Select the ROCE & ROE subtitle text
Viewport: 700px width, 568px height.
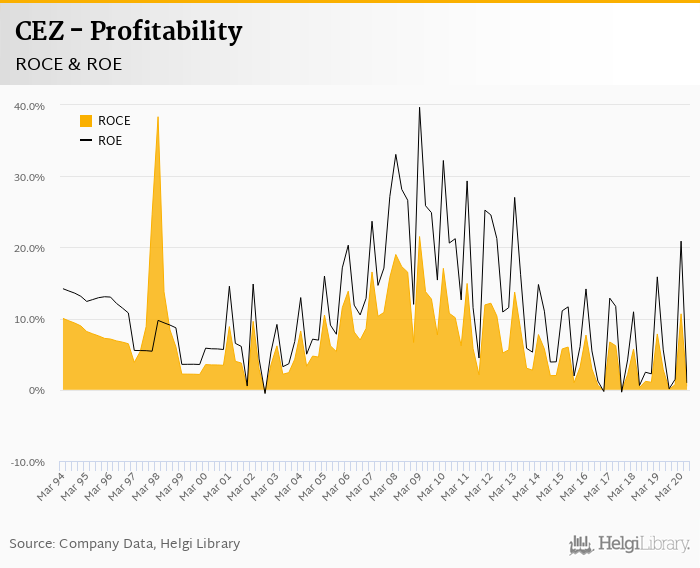coord(68,64)
